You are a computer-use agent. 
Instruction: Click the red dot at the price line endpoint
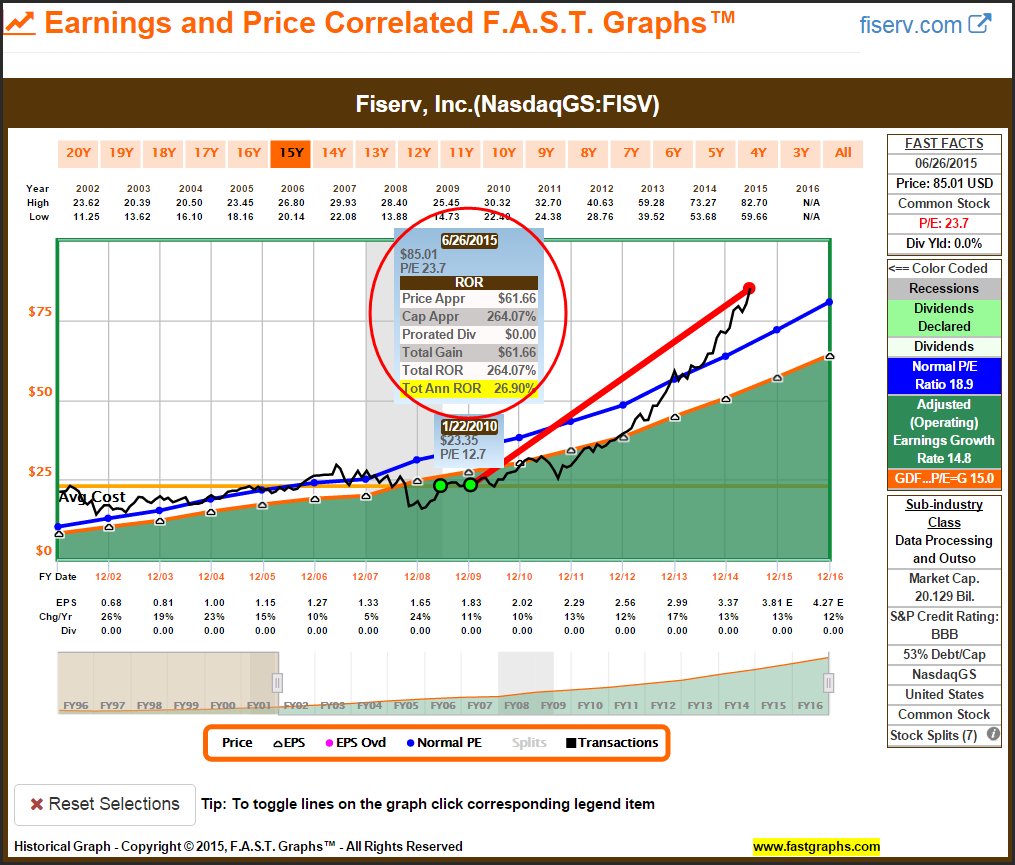tap(749, 289)
